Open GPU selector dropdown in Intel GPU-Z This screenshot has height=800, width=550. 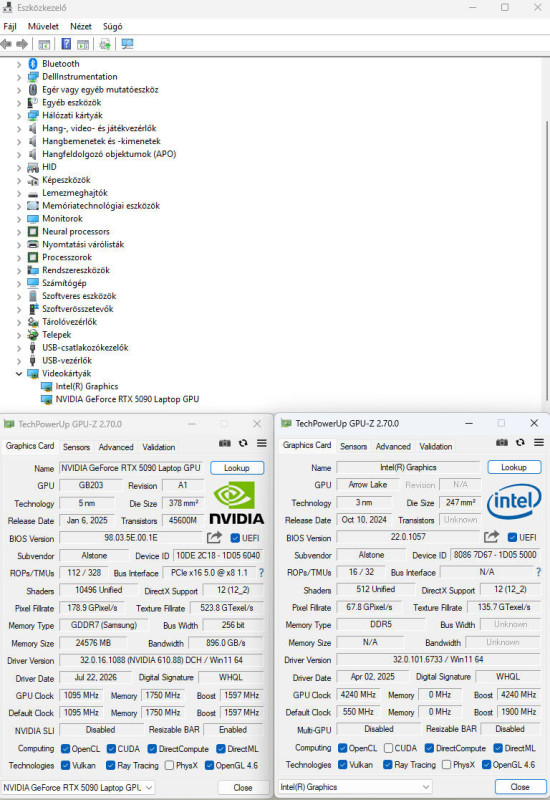click(x=355, y=787)
